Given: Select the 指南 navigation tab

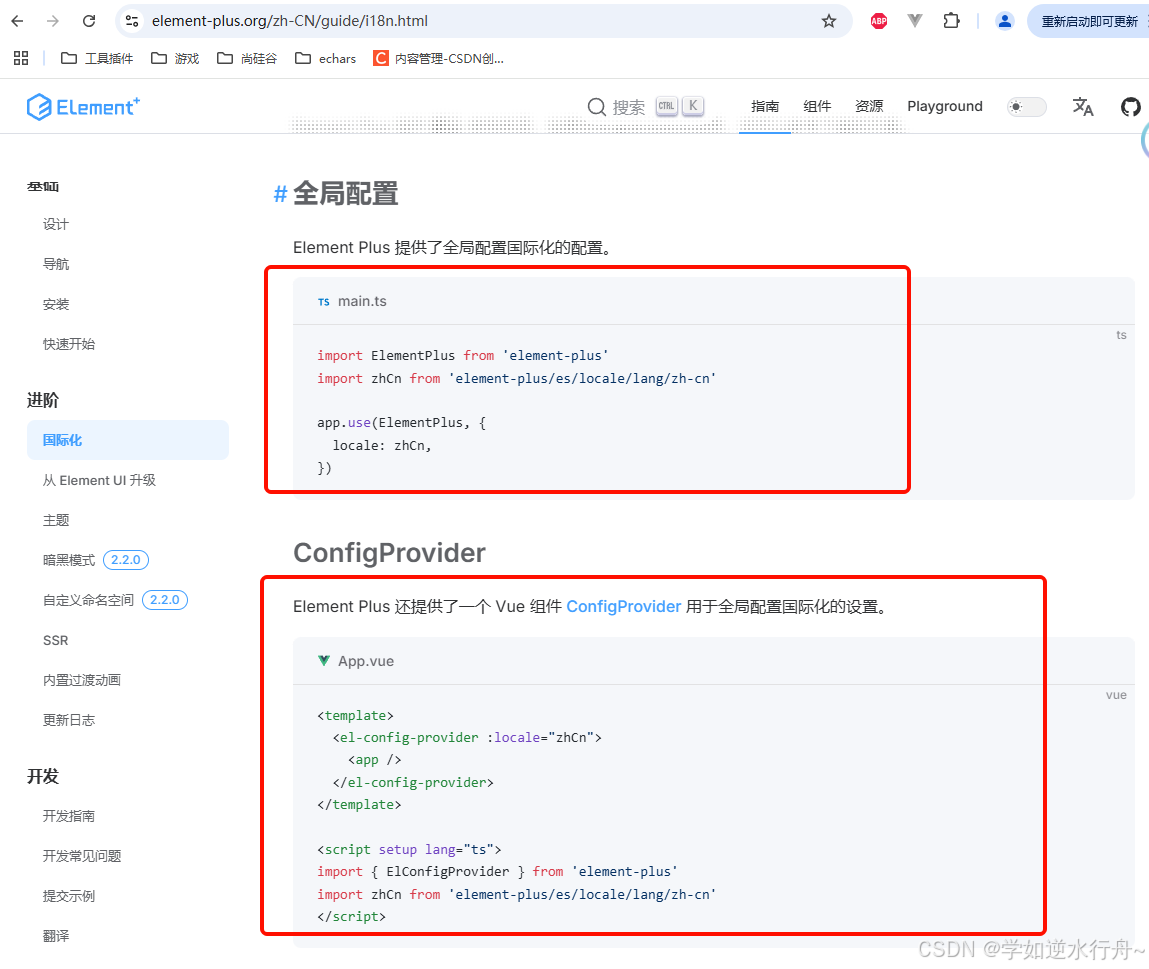Looking at the screenshot, I should pos(764,106).
